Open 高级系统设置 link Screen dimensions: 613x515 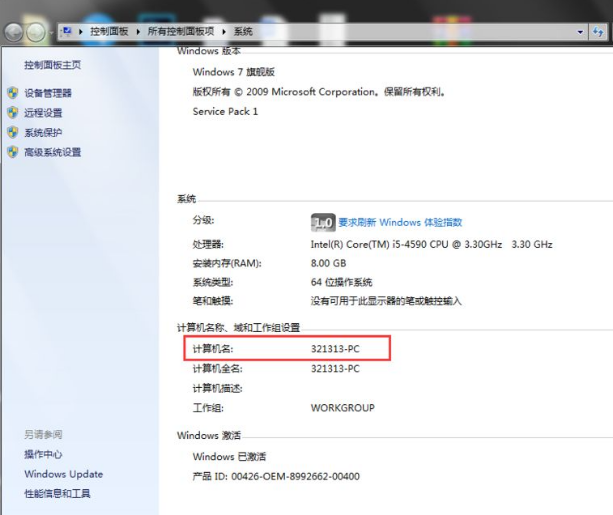point(53,152)
